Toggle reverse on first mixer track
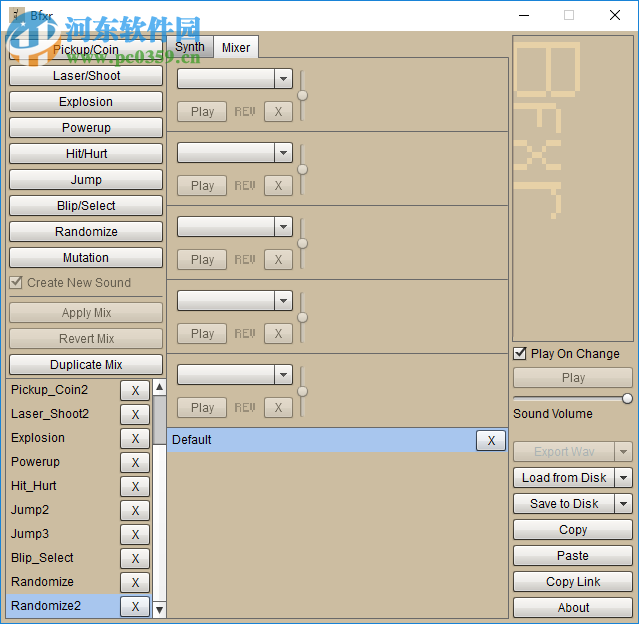The width and height of the screenshot is (639, 624). (x=245, y=112)
